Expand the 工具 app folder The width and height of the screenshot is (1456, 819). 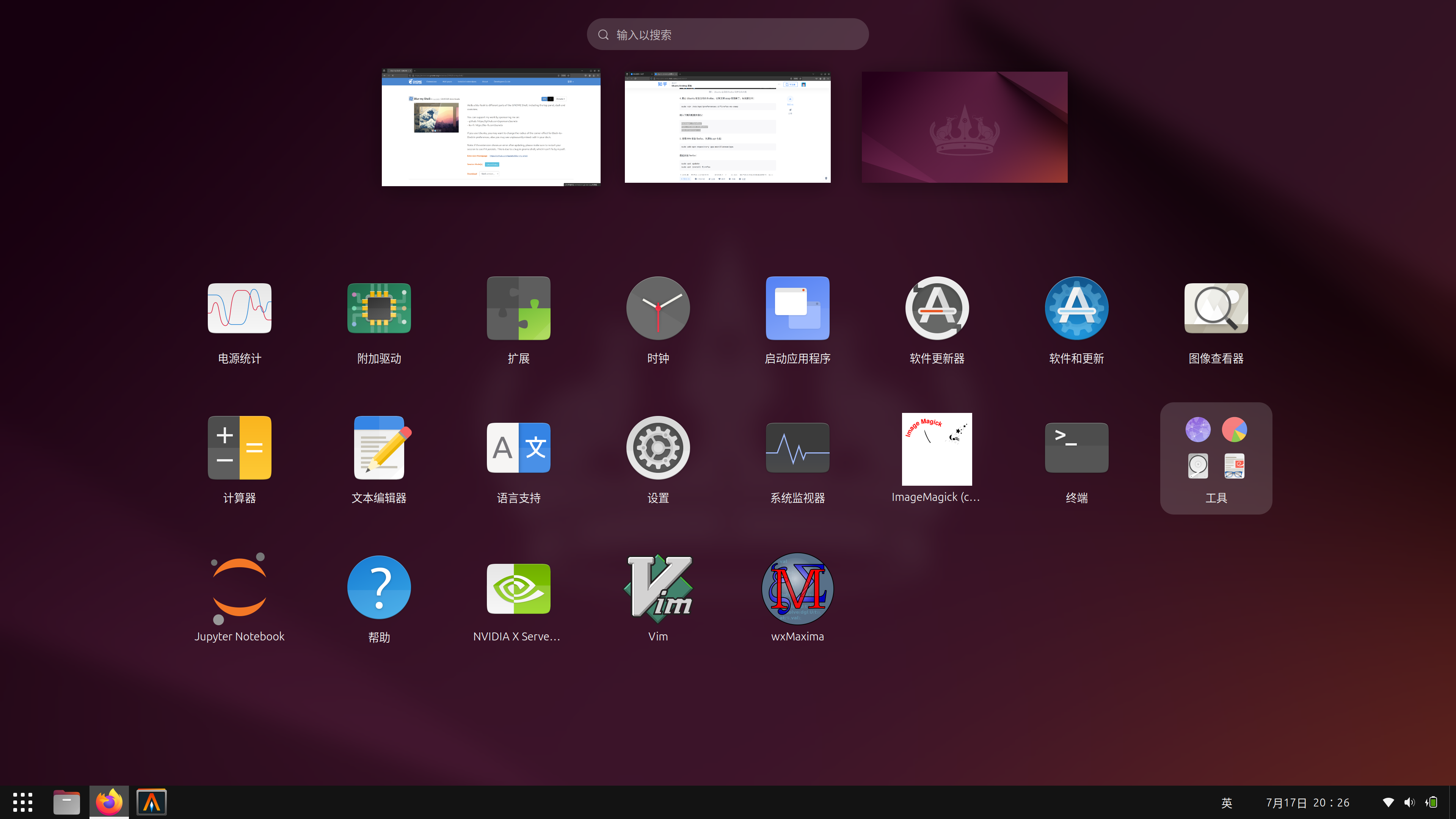click(1216, 458)
